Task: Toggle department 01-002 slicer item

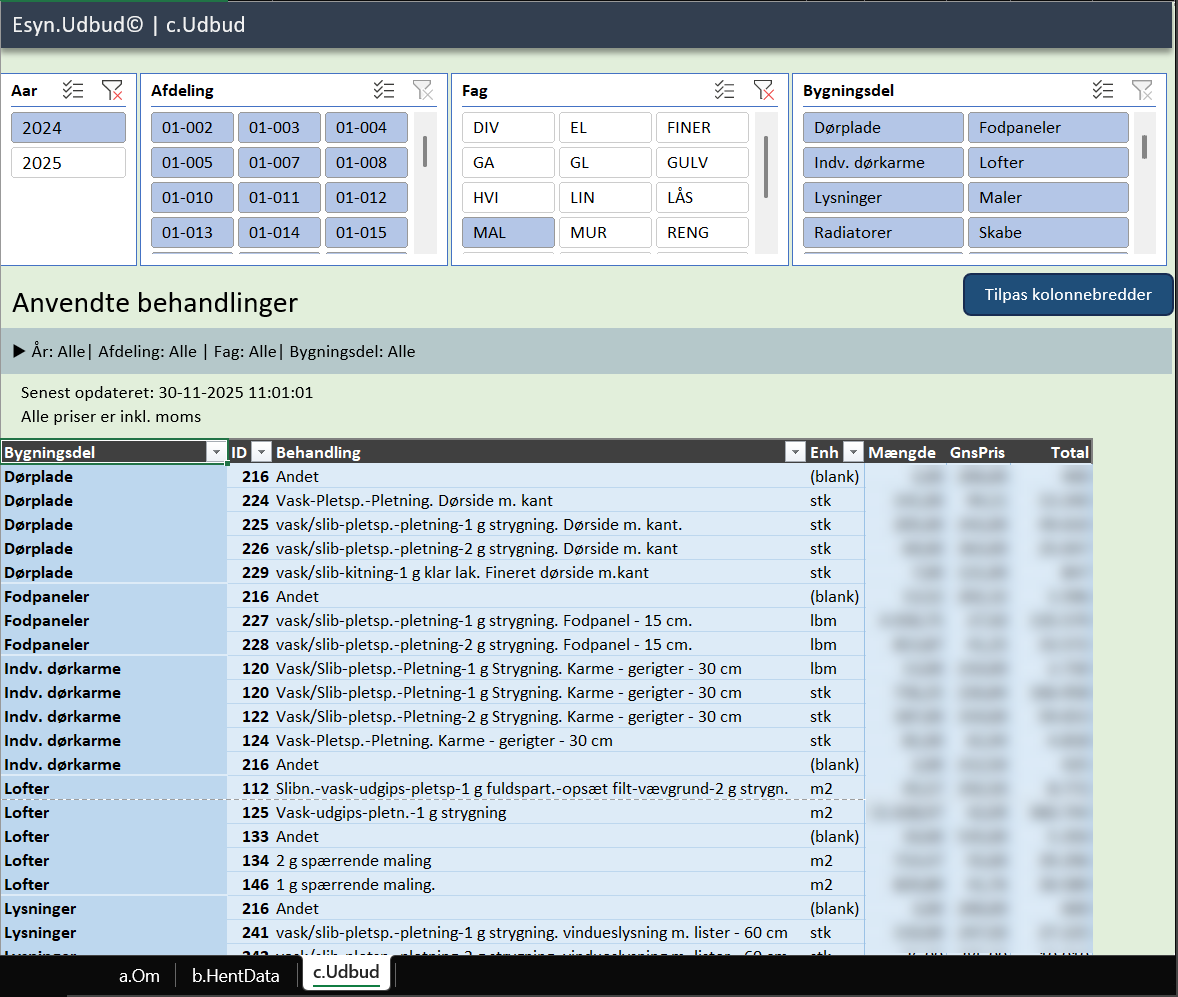Action: point(192,128)
